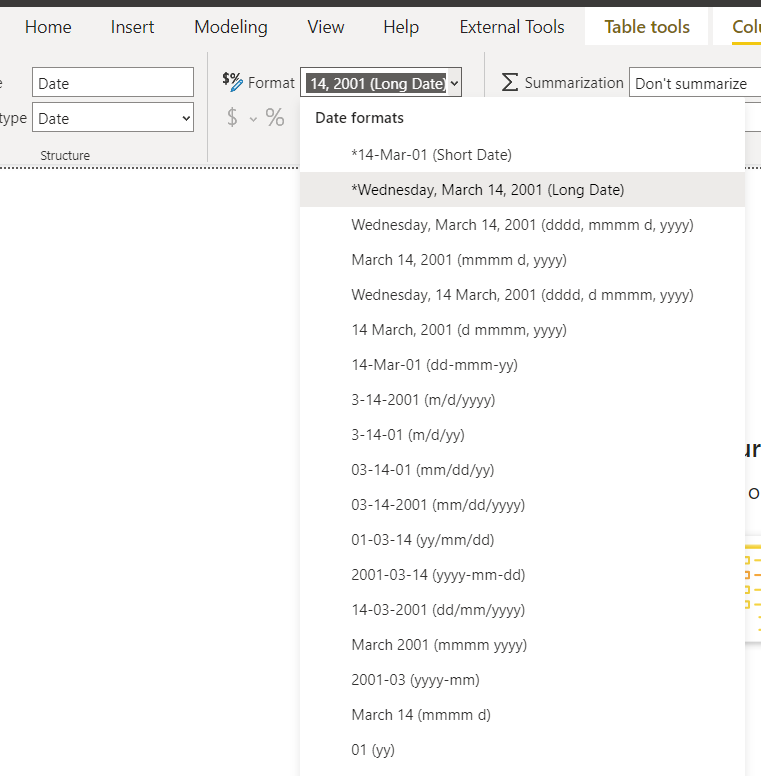Open the Modeling tab
Image resolution: width=761 pixels, height=776 pixels.
231,27
